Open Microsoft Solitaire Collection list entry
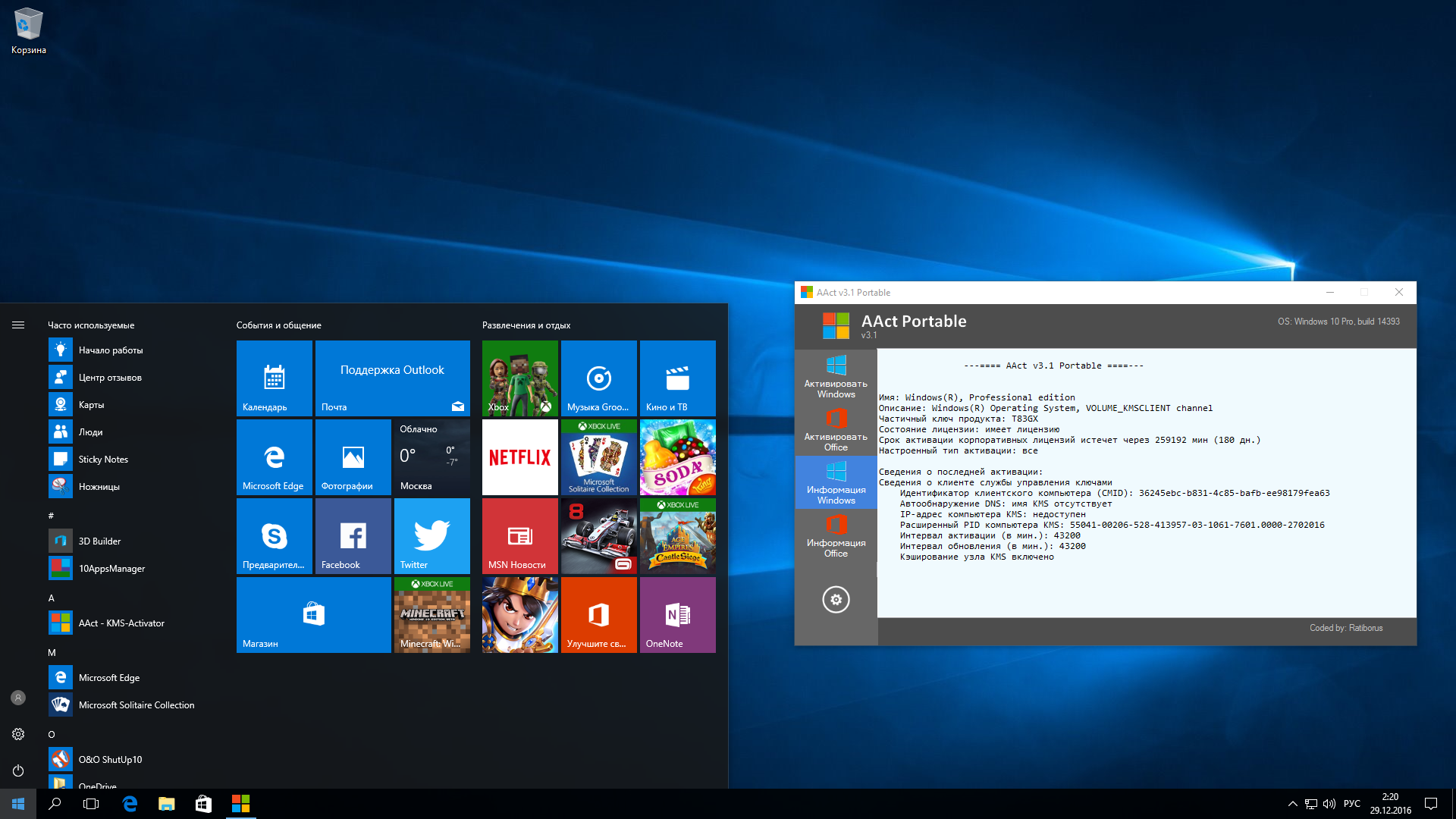1456x819 pixels. pyautogui.click(x=129, y=705)
